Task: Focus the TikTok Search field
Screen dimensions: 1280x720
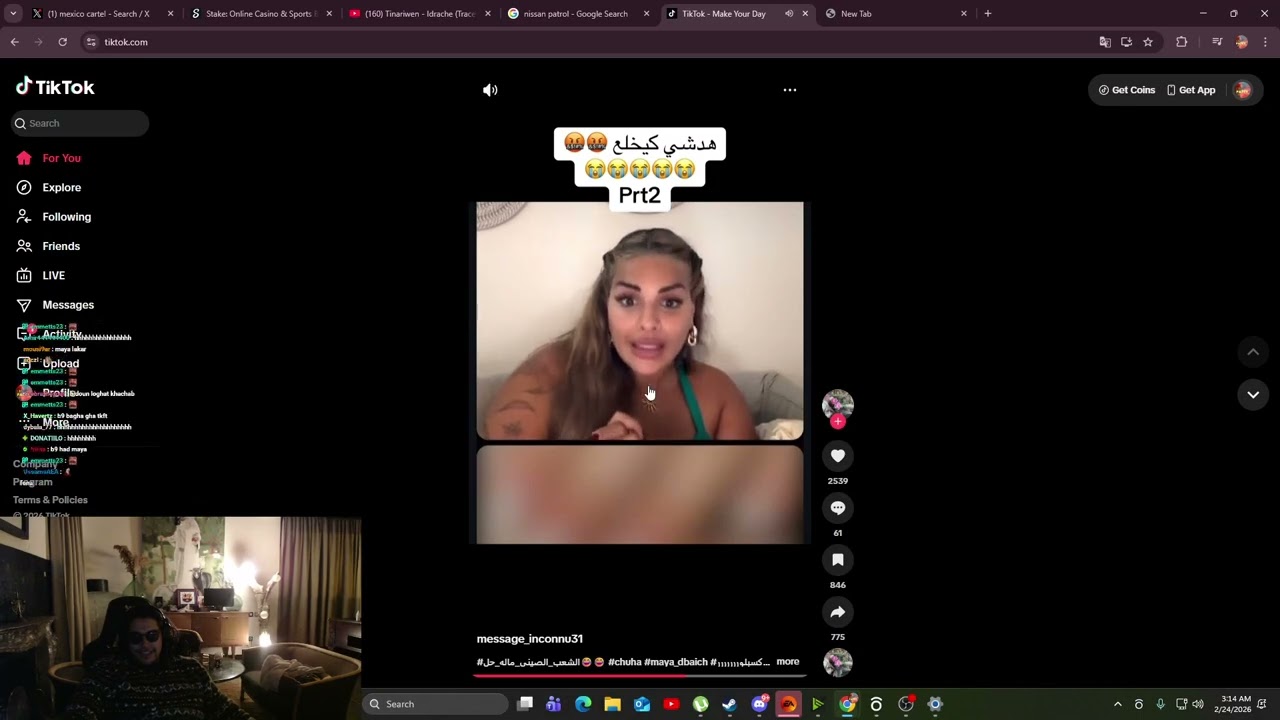Action: [x=80, y=123]
